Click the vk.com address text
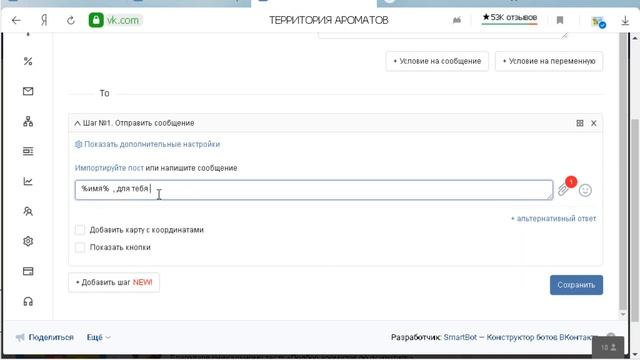Viewport: 640px width, 360px height. 123,20
